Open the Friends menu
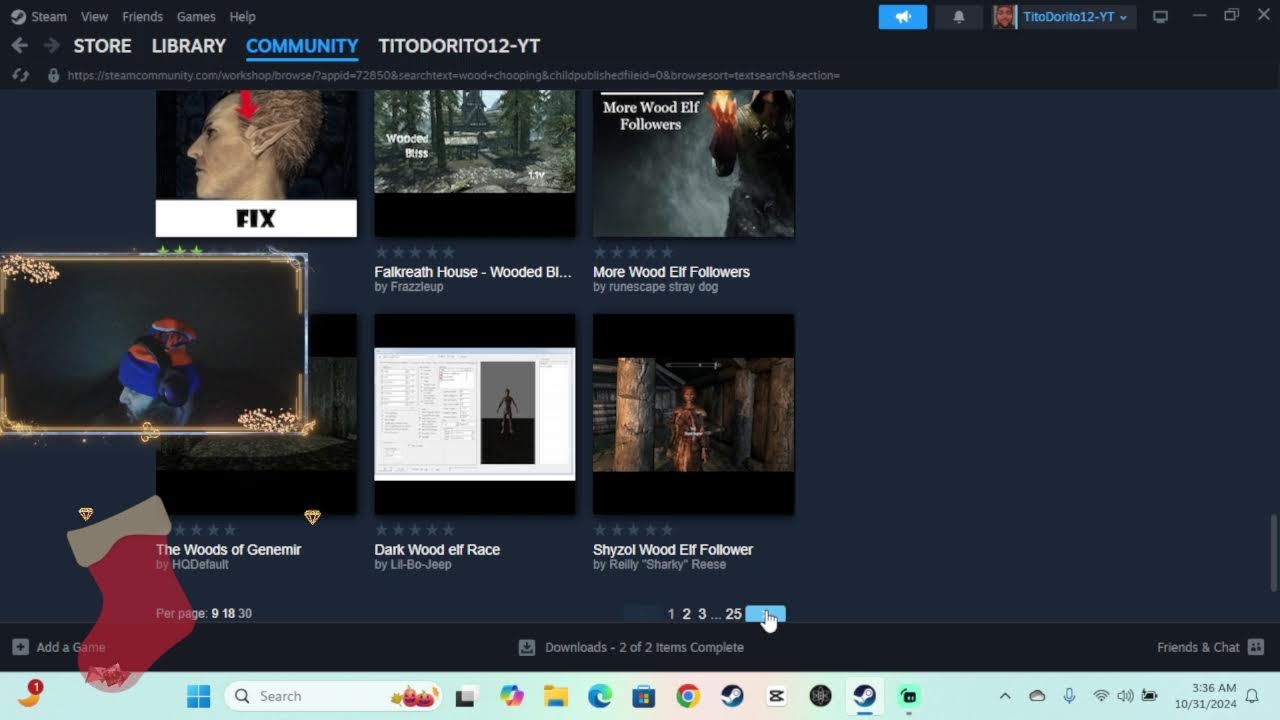The width and height of the screenshot is (1280, 720). (x=142, y=17)
